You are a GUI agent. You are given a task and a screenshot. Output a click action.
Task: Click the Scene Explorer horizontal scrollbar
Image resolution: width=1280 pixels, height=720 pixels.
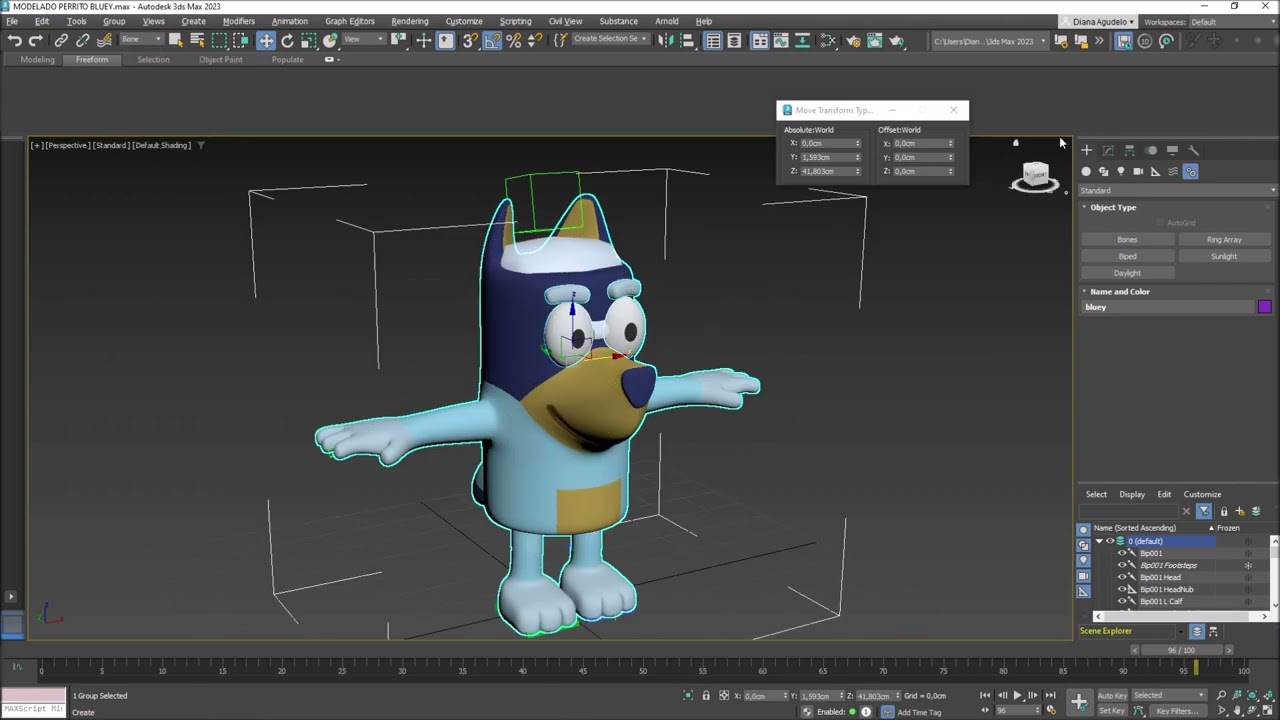[1180, 616]
